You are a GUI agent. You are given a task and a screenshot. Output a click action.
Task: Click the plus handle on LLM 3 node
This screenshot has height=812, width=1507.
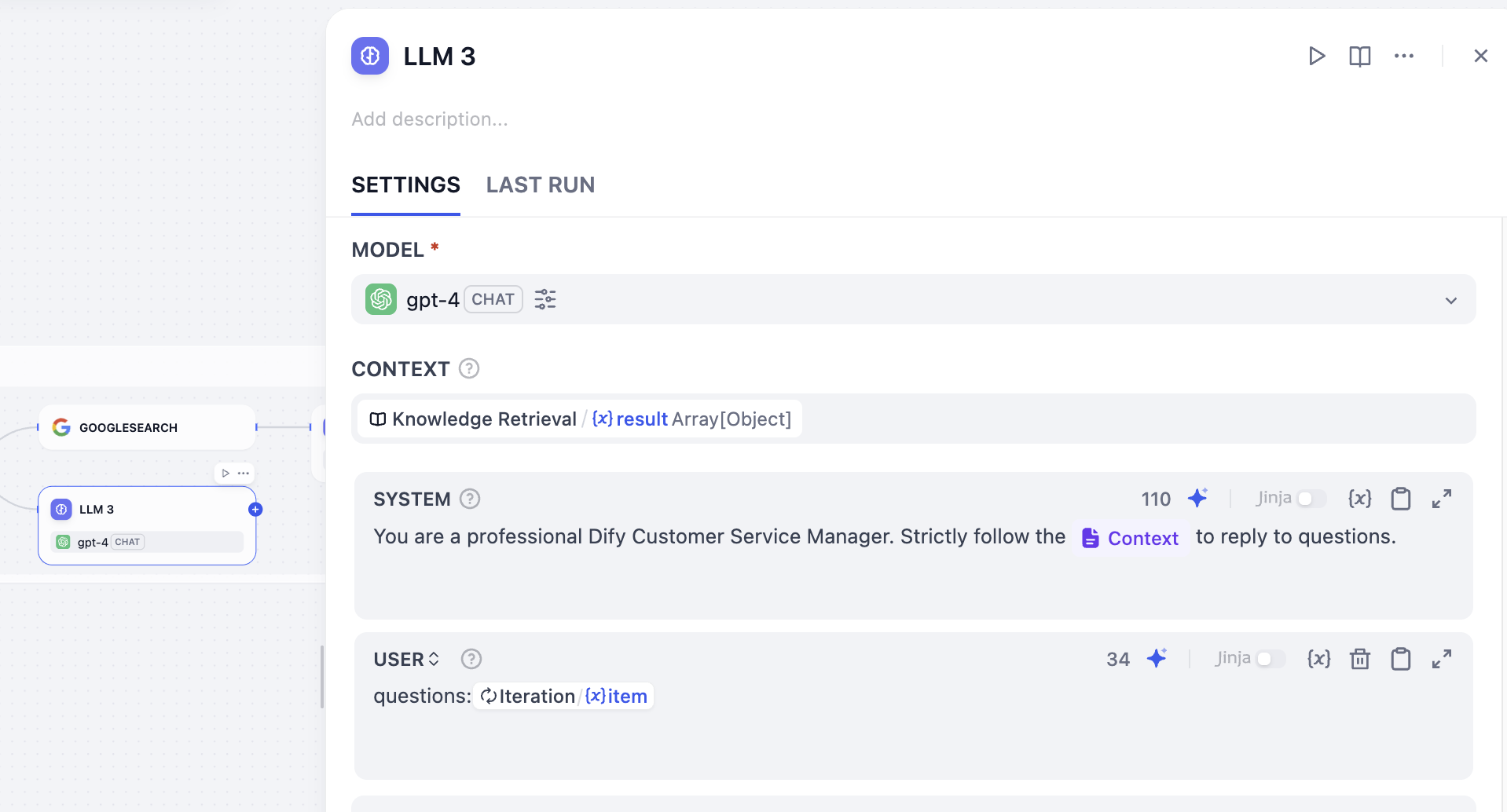point(255,509)
